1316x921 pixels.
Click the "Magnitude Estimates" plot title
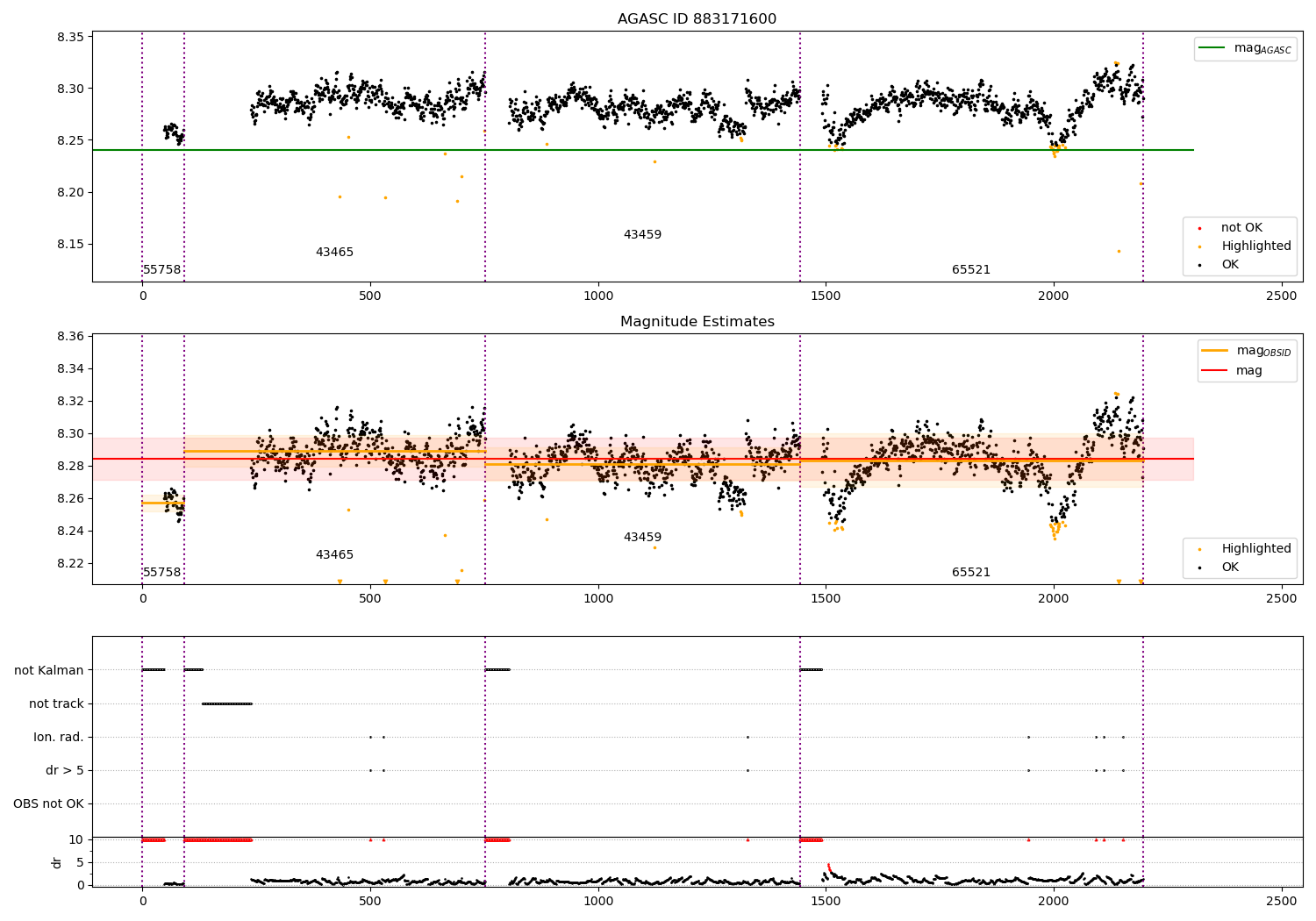click(697, 322)
